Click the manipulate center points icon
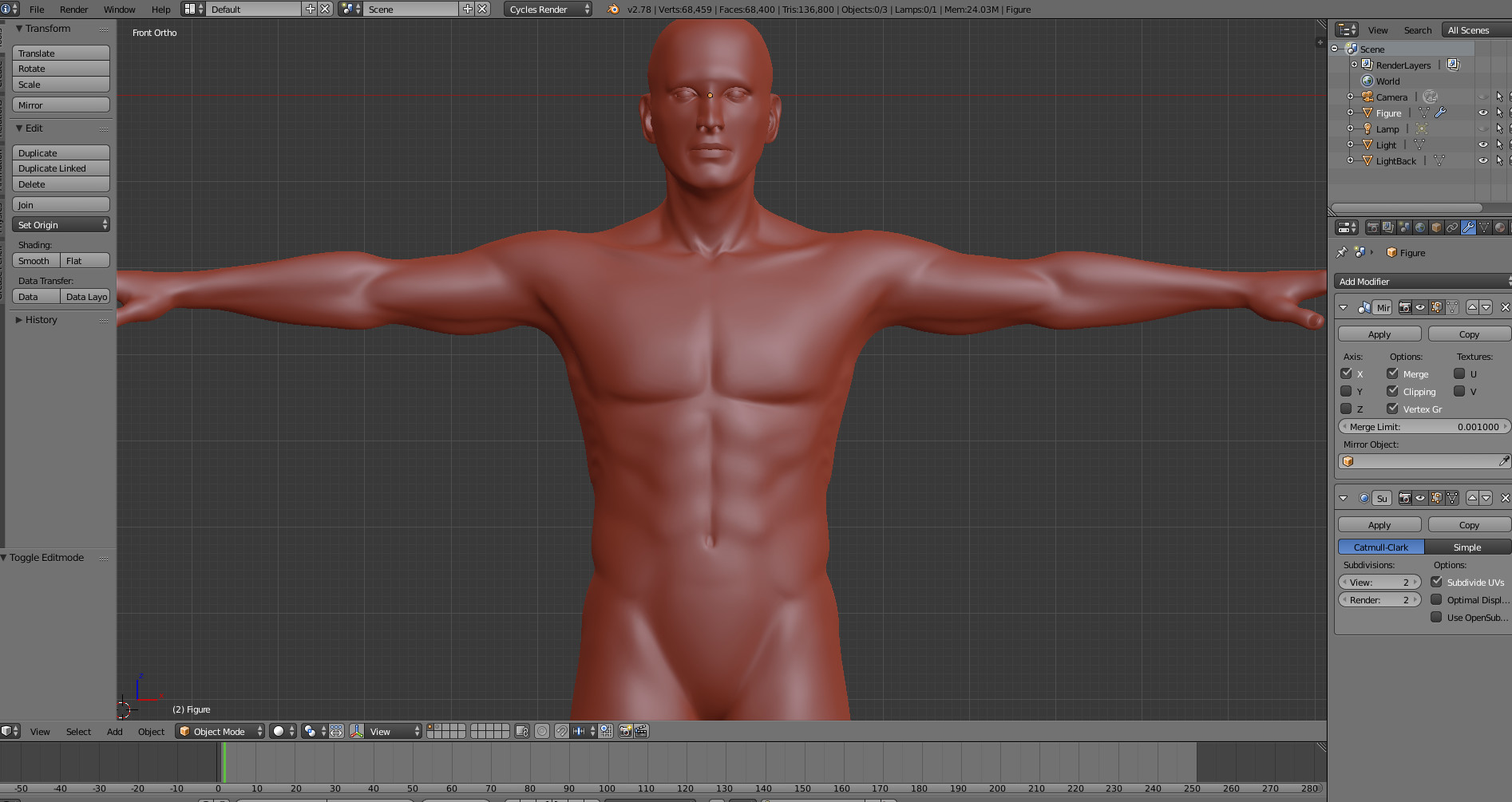The height and width of the screenshot is (802, 1512). 337,731
